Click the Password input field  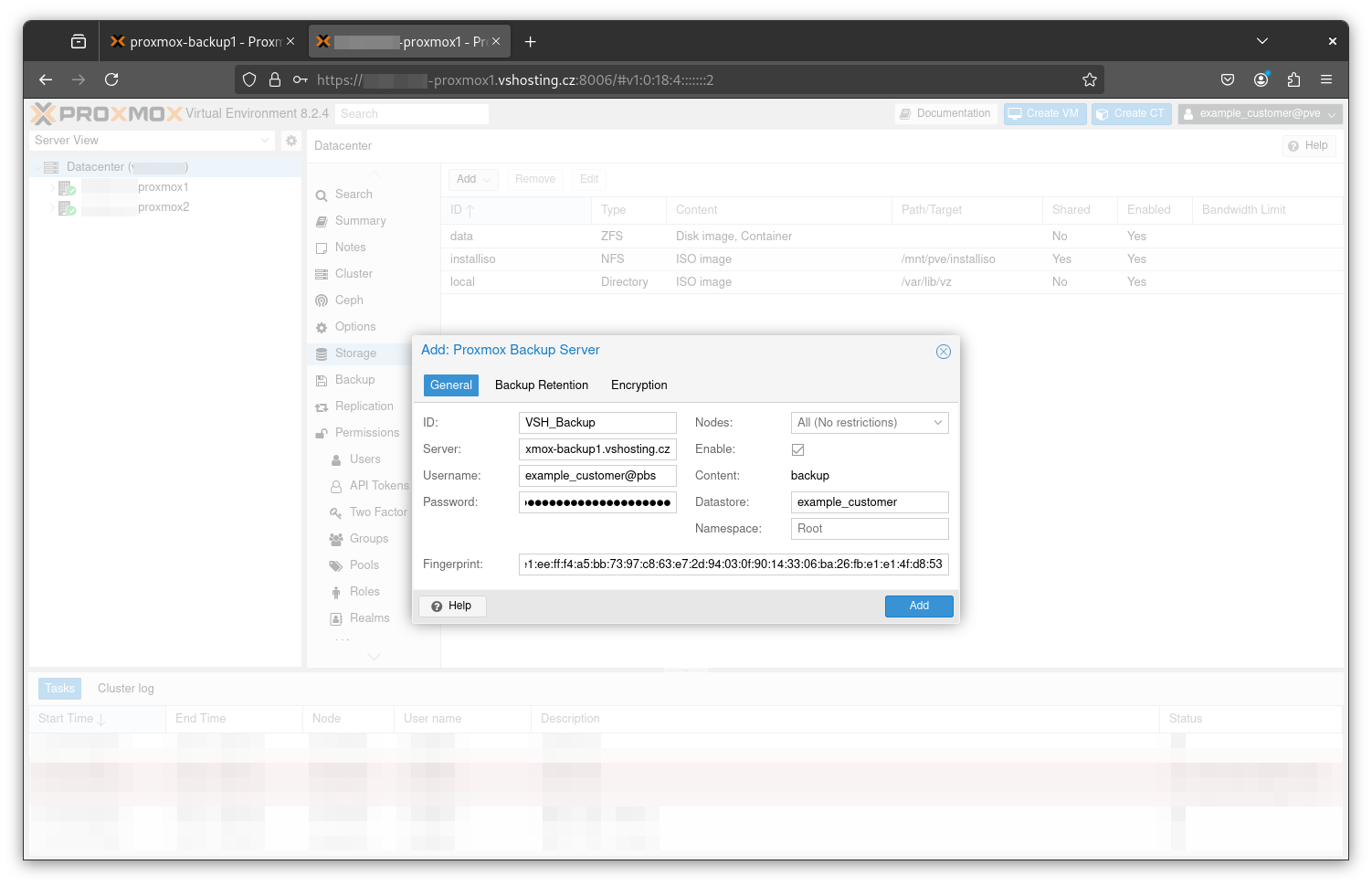[x=597, y=502]
